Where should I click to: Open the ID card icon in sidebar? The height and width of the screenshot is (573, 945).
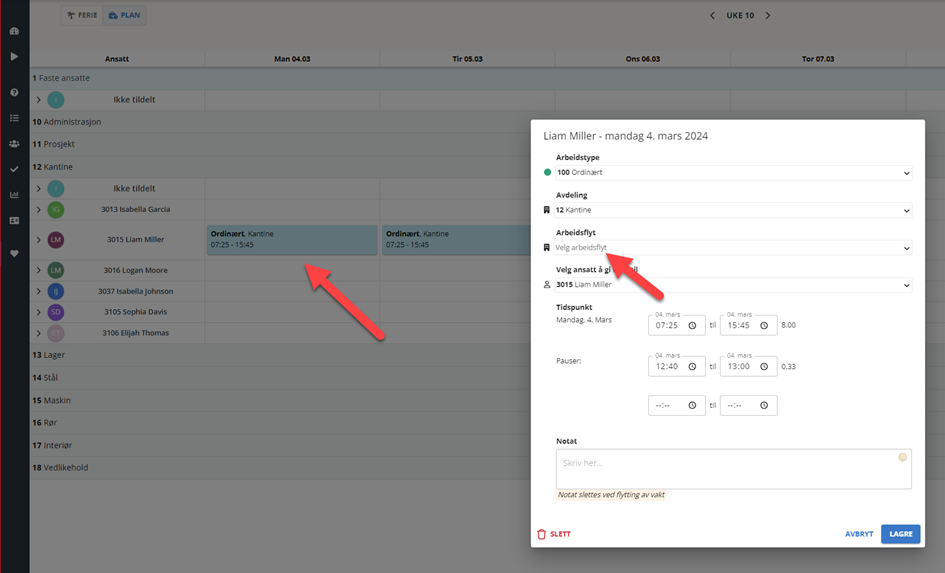click(x=14, y=221)
